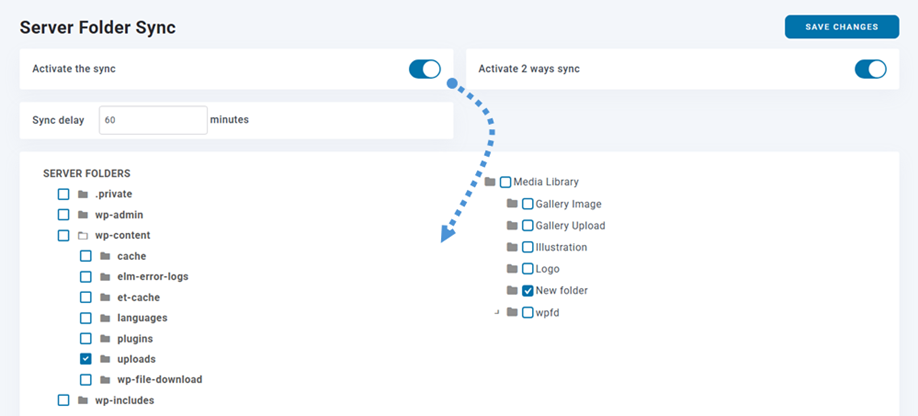This screenshot has height=416, width=918.
Task: Click the folder icon beside Gallery Image
Action: tap(512, 204)
